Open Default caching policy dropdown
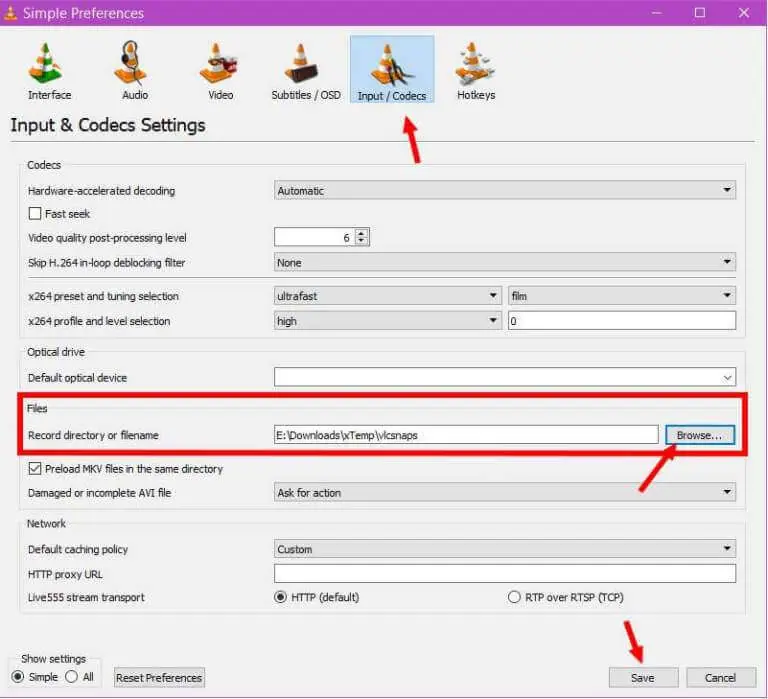Image resolution: width=768 pixels, height=699 pixels. pos(504,549)
